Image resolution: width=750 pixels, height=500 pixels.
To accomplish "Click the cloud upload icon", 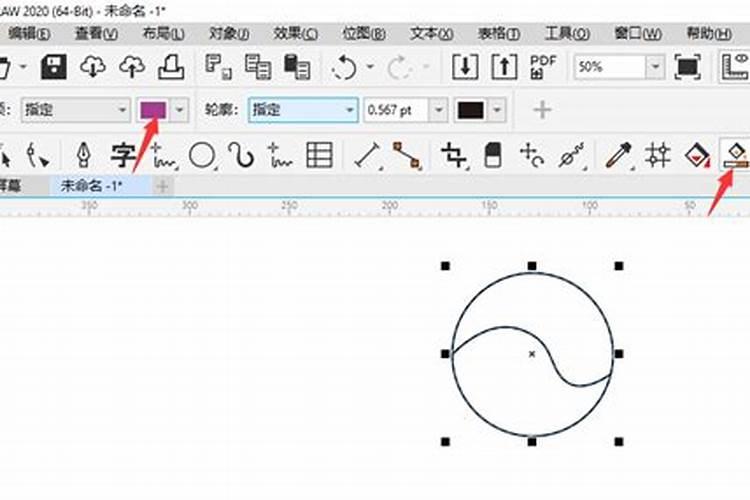I will [132, 67].
